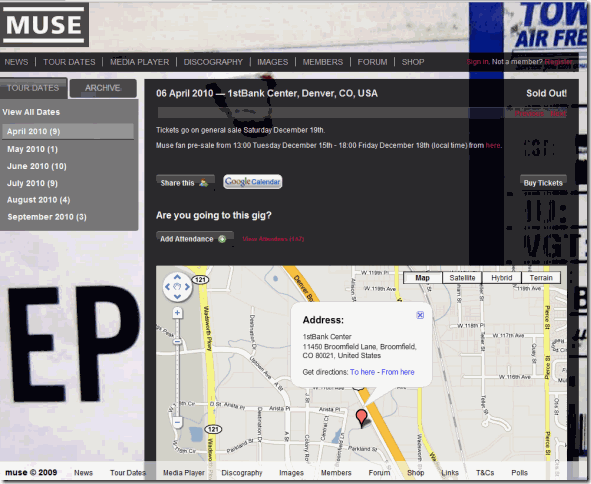The height and width of the screenshot is (484, 591).
Task: Pan the map down arrow
Action: 177,297
